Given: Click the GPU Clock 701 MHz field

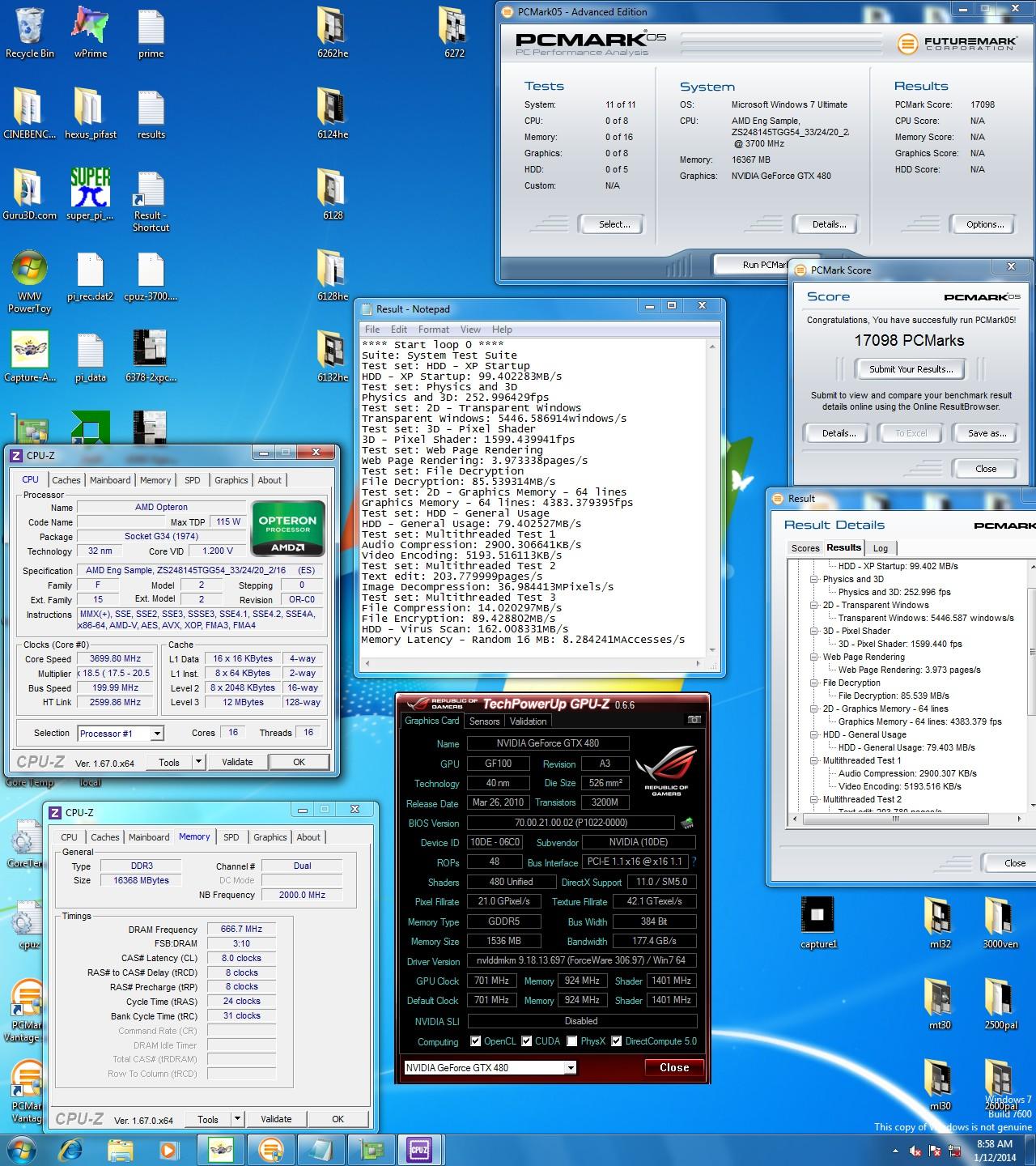Looking at the screenshot, I should coord(492,981).
